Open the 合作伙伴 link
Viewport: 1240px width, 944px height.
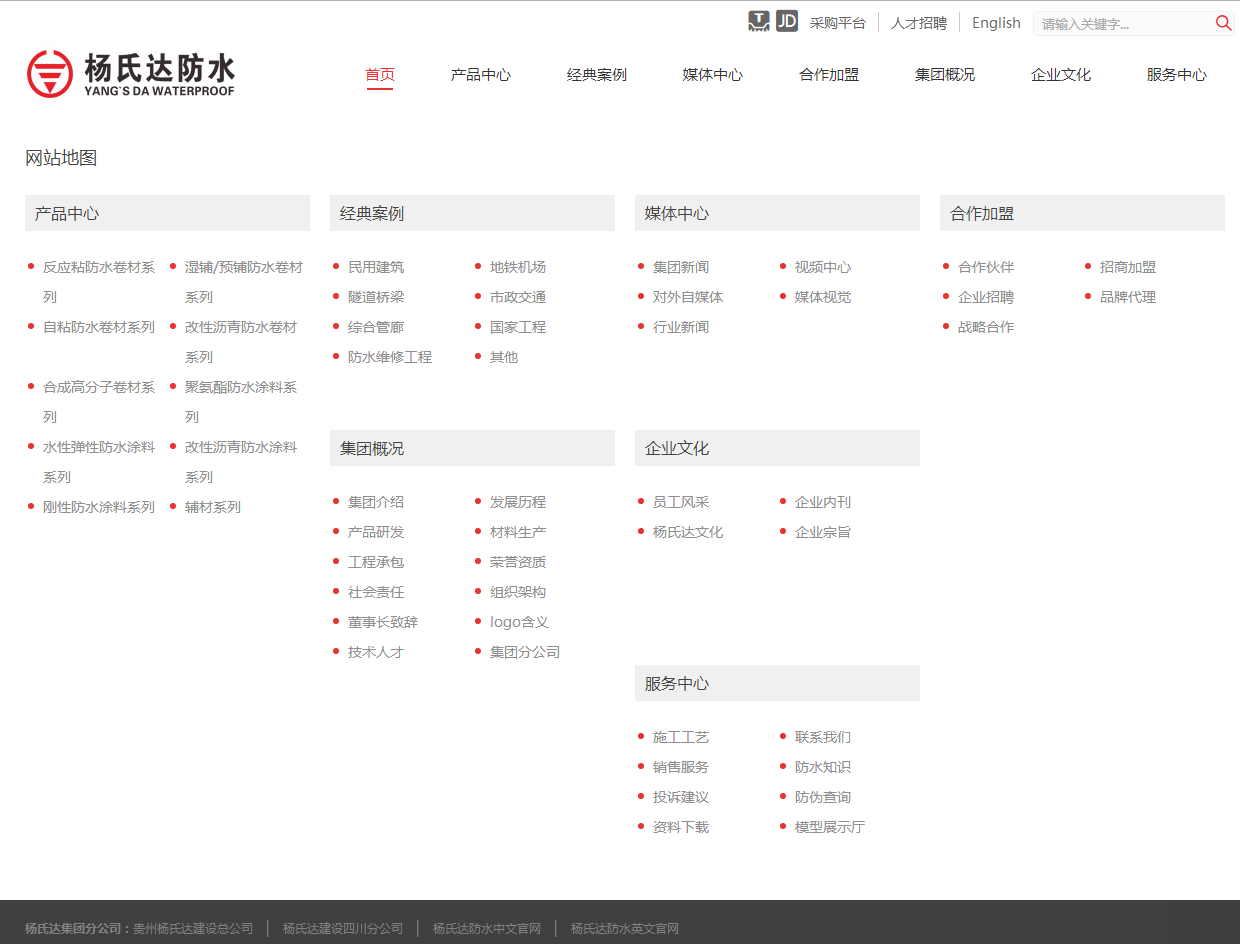point(986,267)
